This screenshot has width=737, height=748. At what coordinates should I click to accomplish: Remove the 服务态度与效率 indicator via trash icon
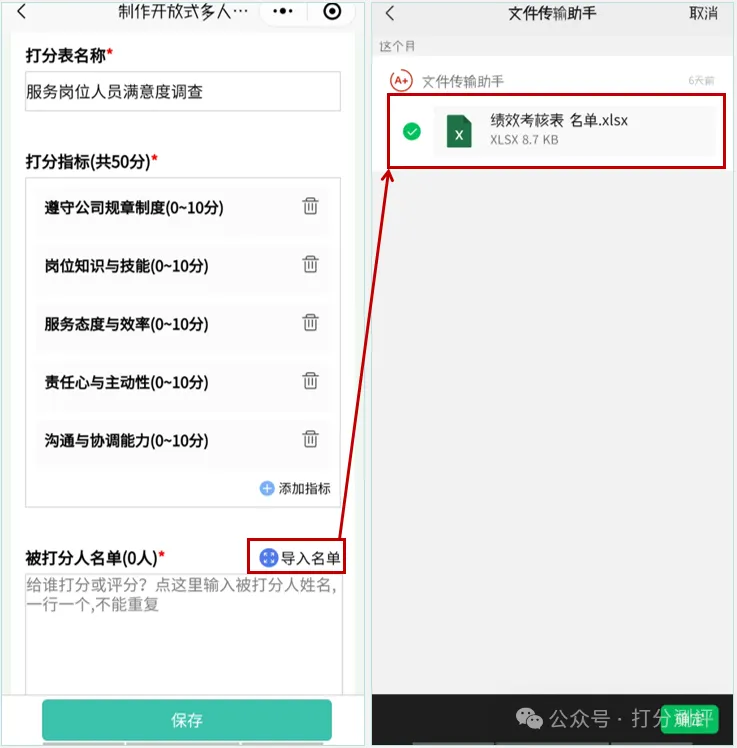(310, 322)
